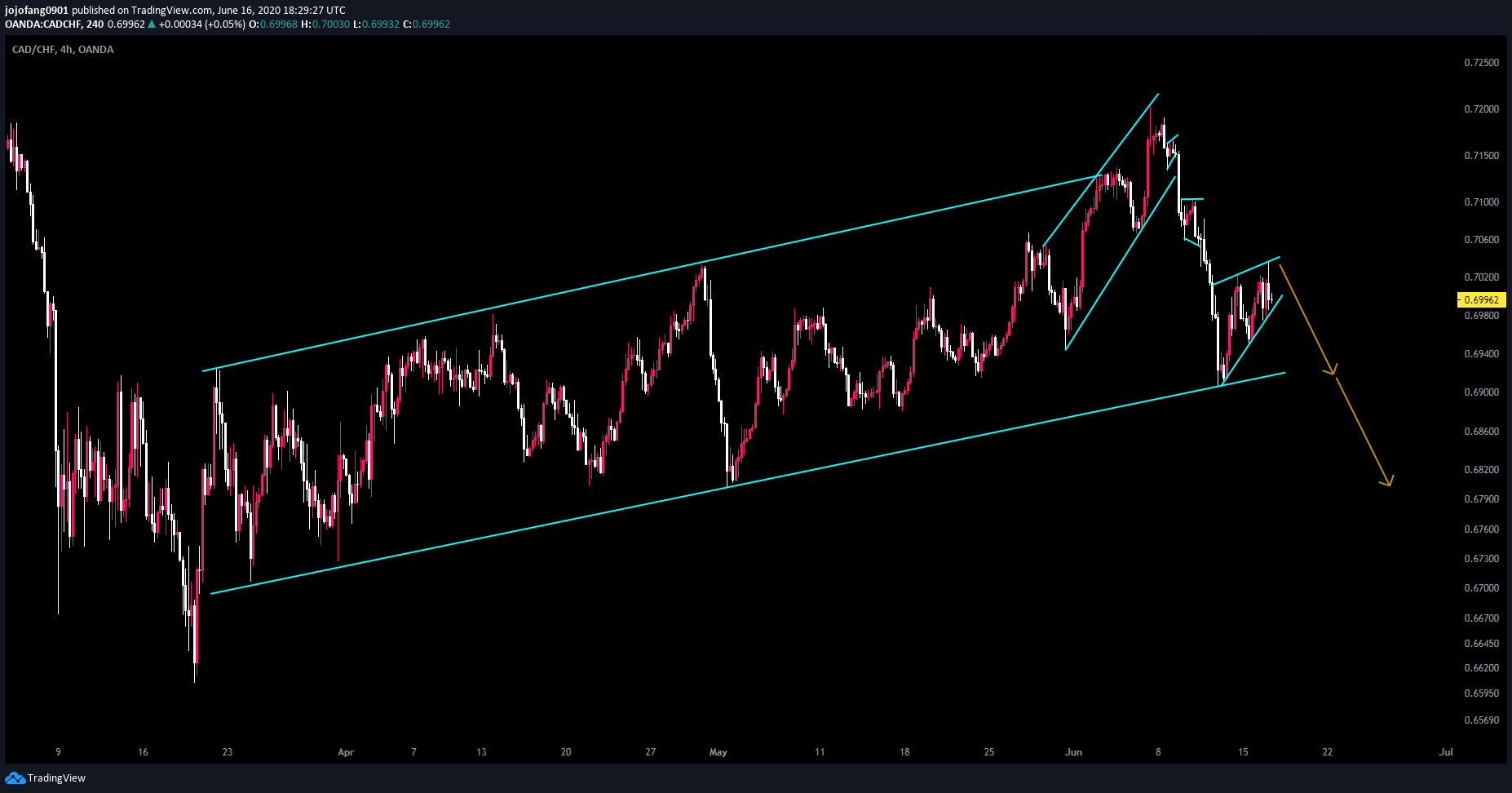1512x793 pixels.
Task: Click the C:0.69962 close value
Action: pyautogui.click(x=427, y=24)
